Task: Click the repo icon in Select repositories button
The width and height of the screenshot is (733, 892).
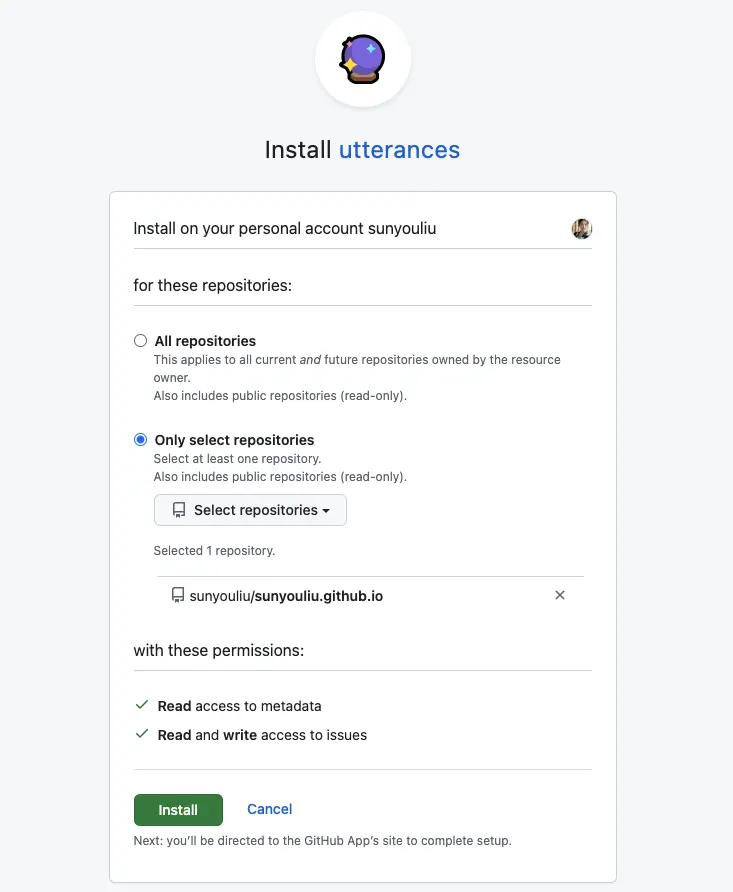Action: tap(179, 510)
